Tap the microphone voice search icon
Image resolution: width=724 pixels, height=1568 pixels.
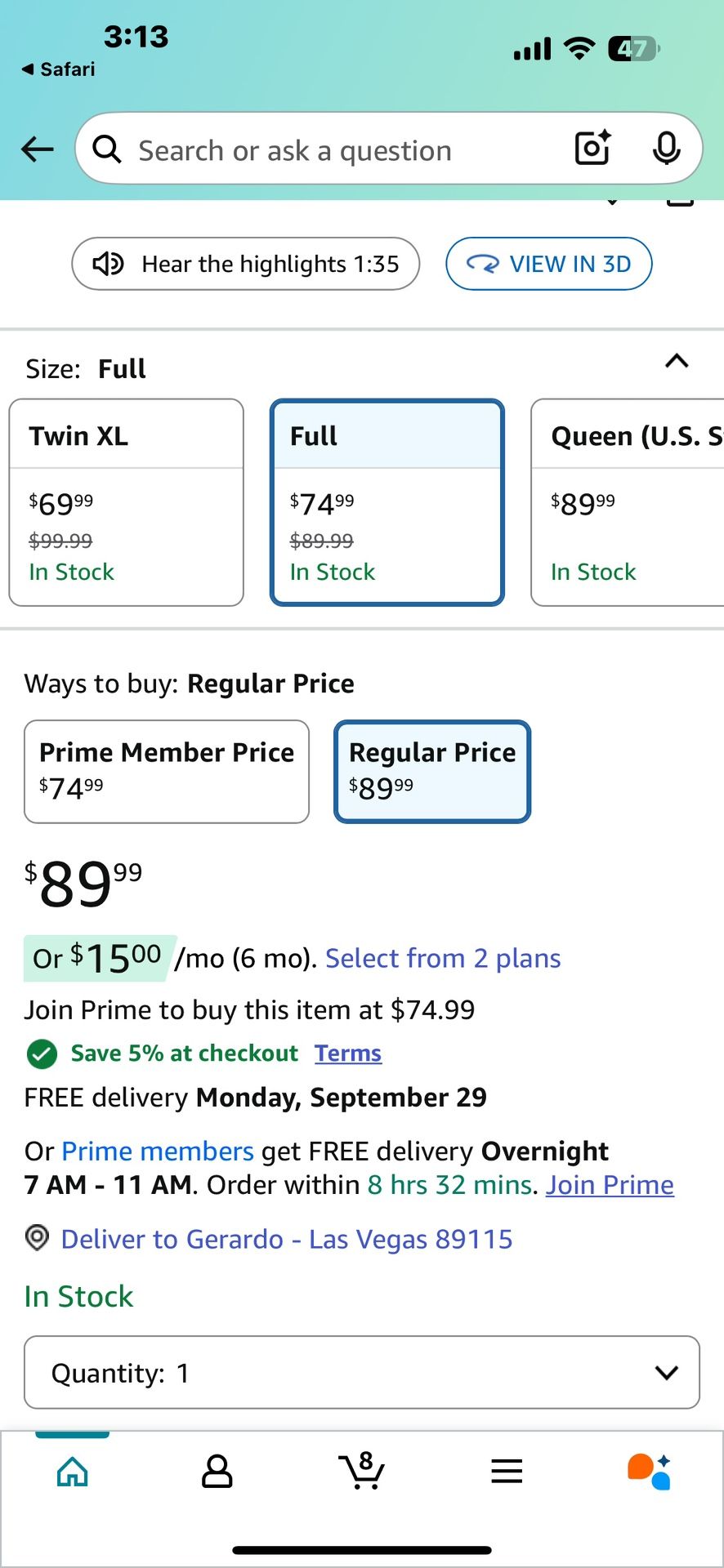click(666, 149)
